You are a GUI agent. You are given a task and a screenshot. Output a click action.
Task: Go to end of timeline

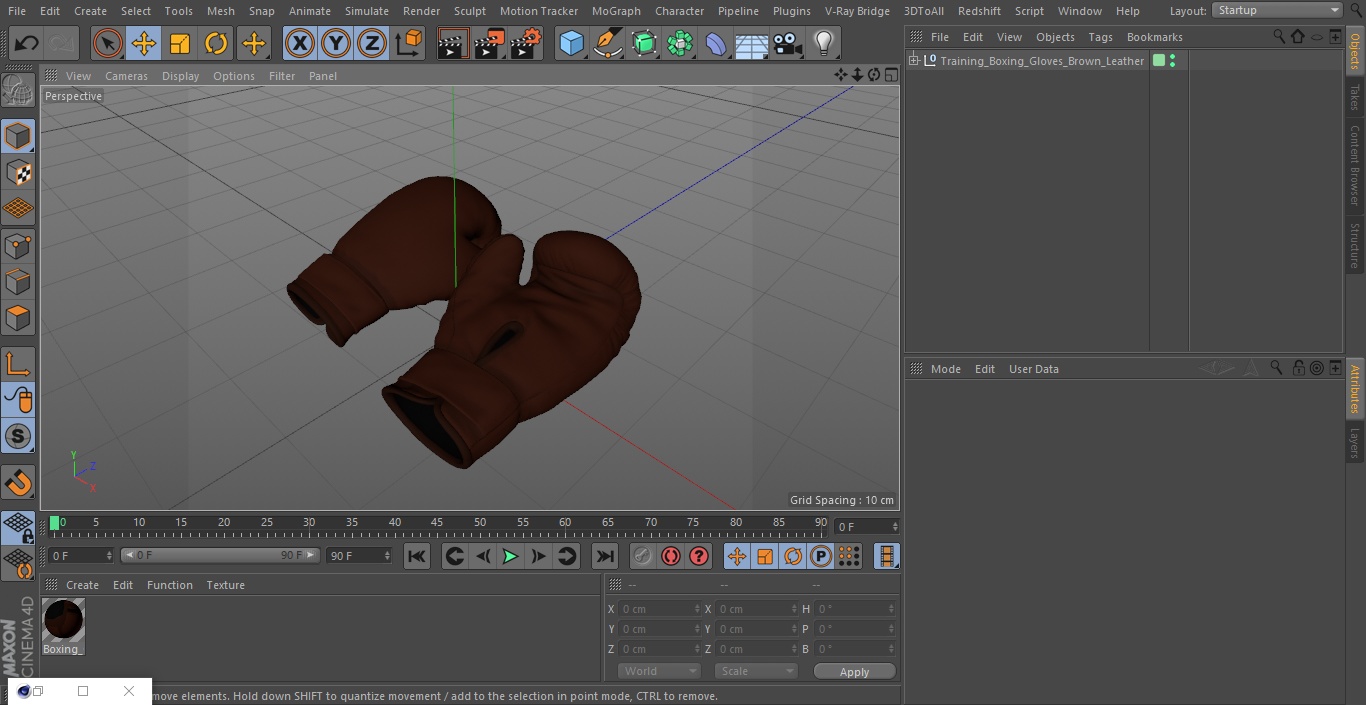(605, 556)
